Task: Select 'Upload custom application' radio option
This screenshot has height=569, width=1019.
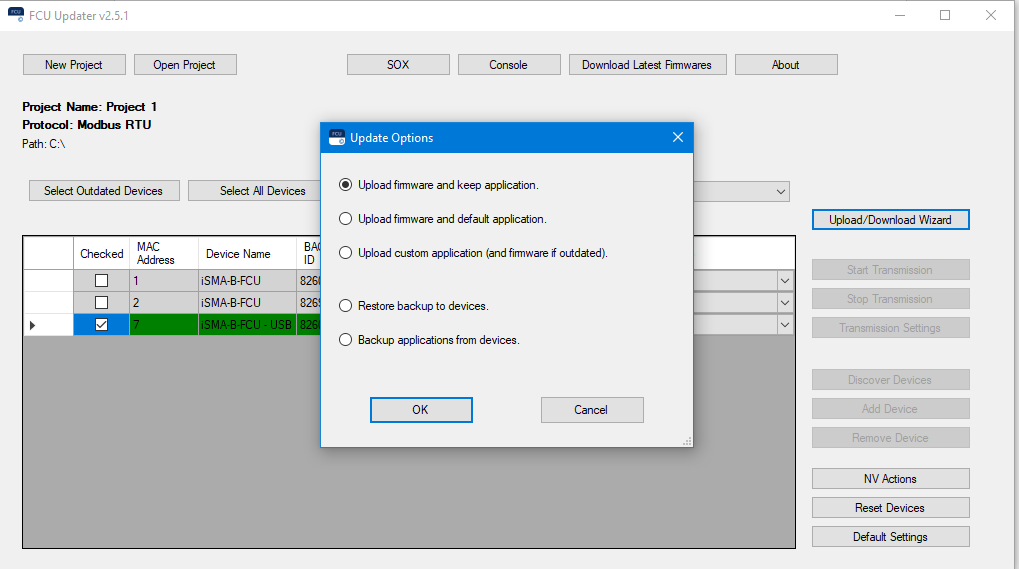Action: (x=346, y=253)
